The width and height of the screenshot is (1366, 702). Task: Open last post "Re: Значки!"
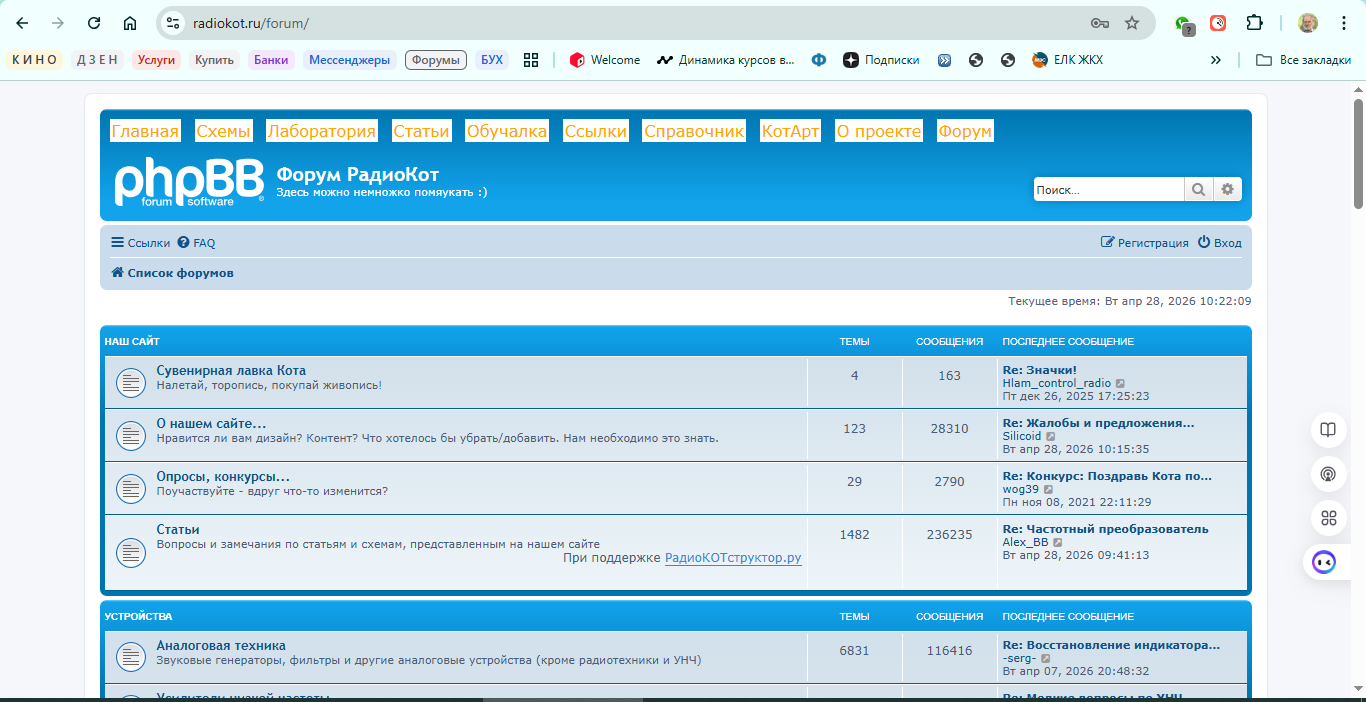click(1040, 370)
